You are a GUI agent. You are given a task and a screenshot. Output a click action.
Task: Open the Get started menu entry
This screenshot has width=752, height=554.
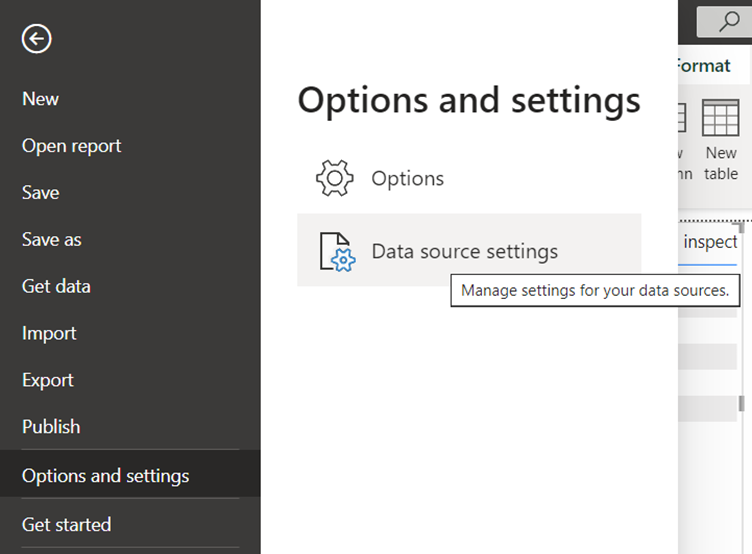pos(66,524)
